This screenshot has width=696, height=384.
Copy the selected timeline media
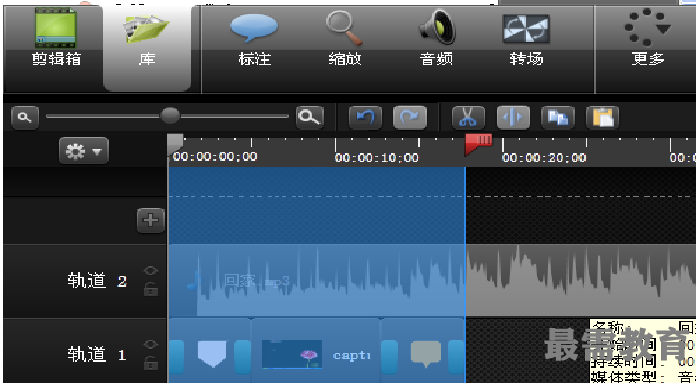[x=558, y=118]
